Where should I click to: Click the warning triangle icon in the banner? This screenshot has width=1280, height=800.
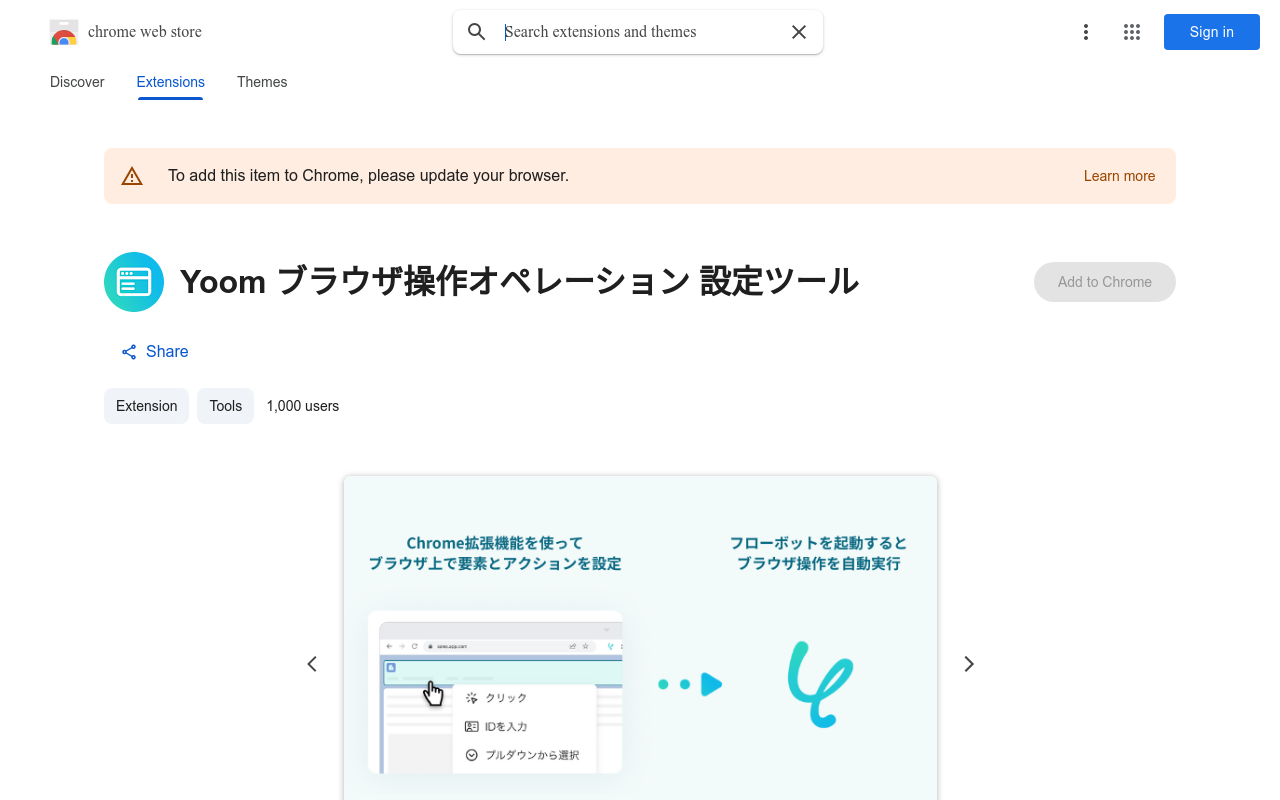tap(132, 175)
